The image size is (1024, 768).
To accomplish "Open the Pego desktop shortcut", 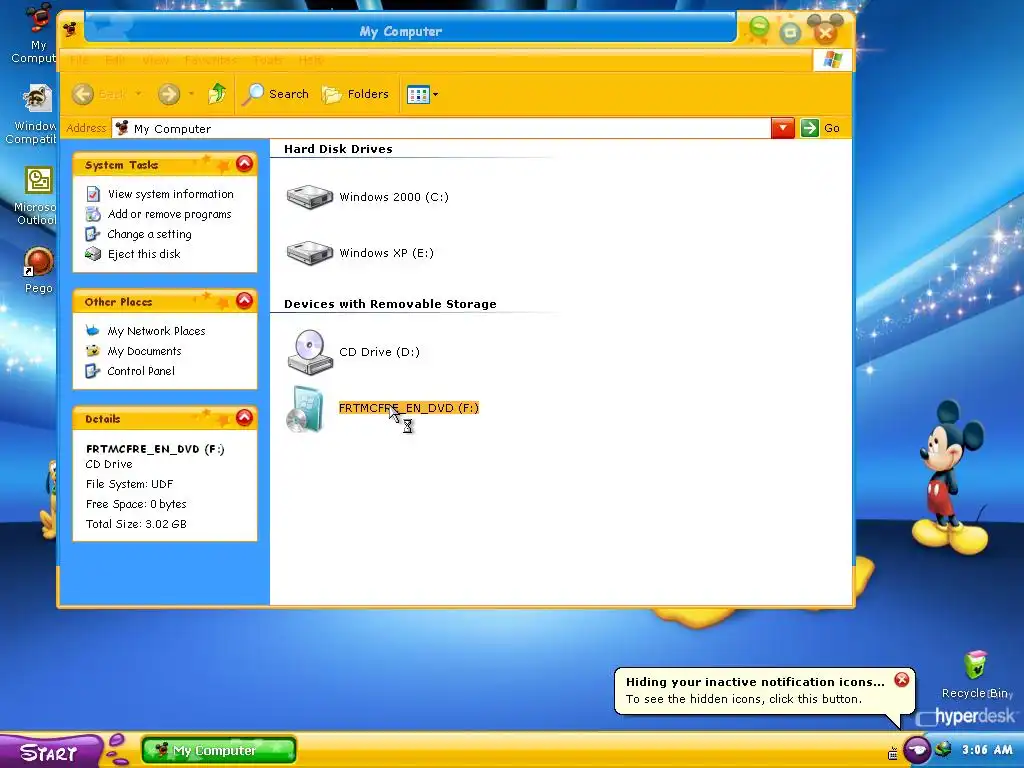I will click(38, 270).
